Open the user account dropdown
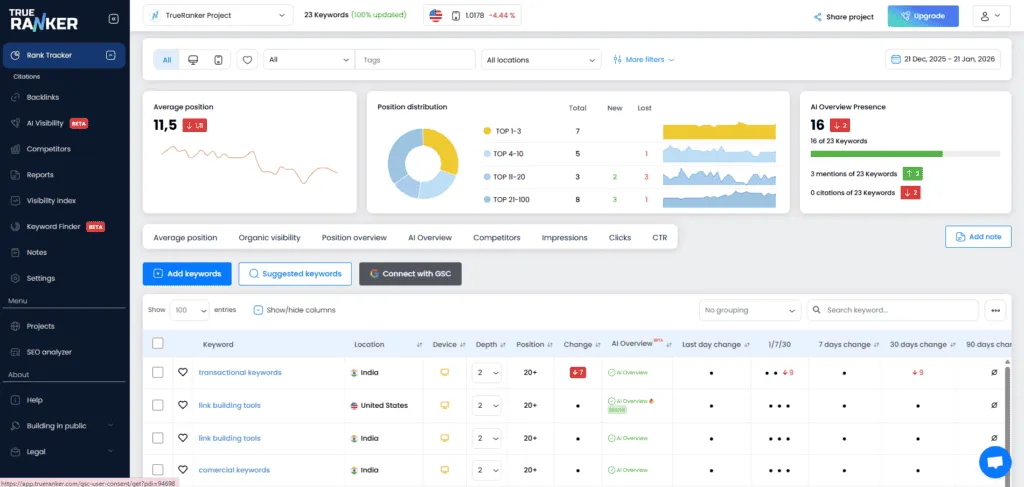 pos(991,16)
